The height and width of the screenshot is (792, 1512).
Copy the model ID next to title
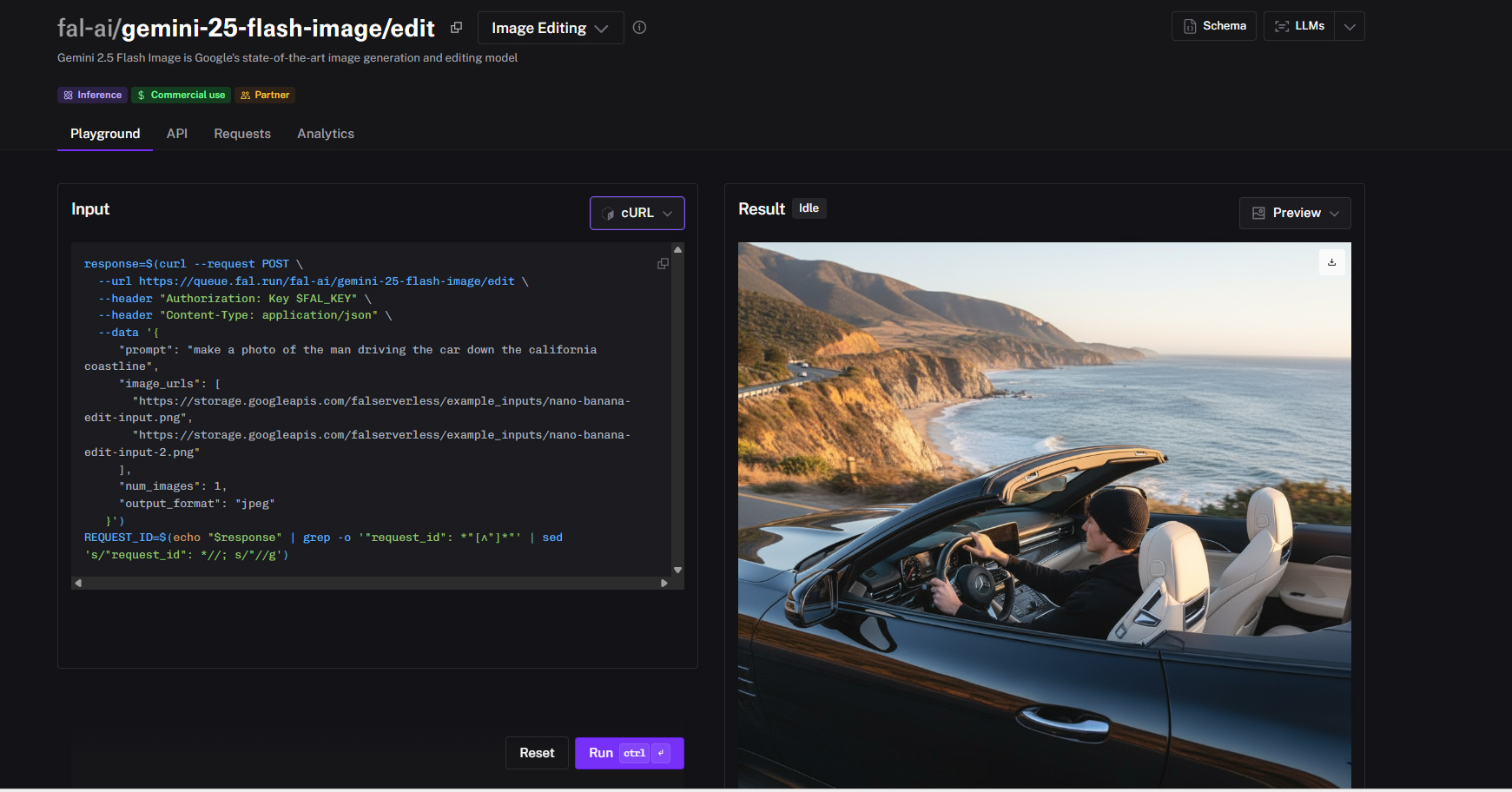pyautogui.click(x=456, y=28)
